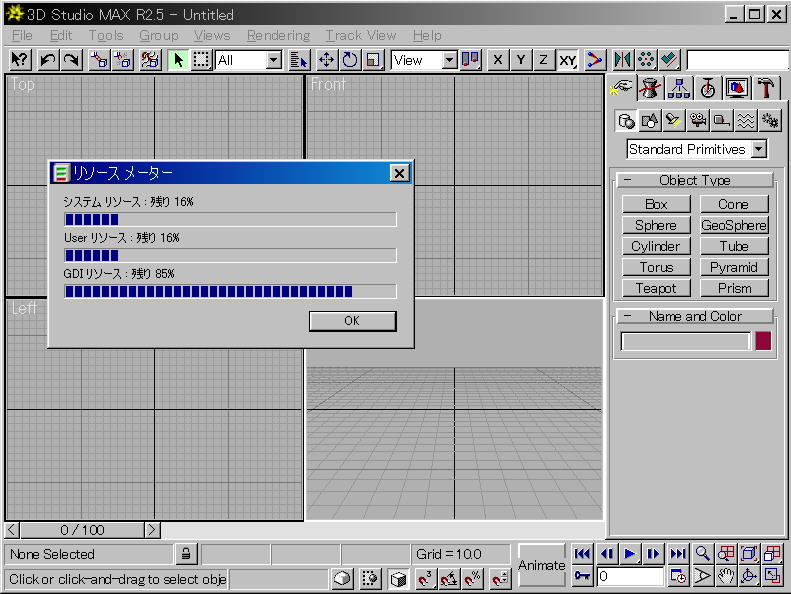This screenshot has width=791, height=594.
Task: Redo the last undone action
Action: click(x=72, y=60)
